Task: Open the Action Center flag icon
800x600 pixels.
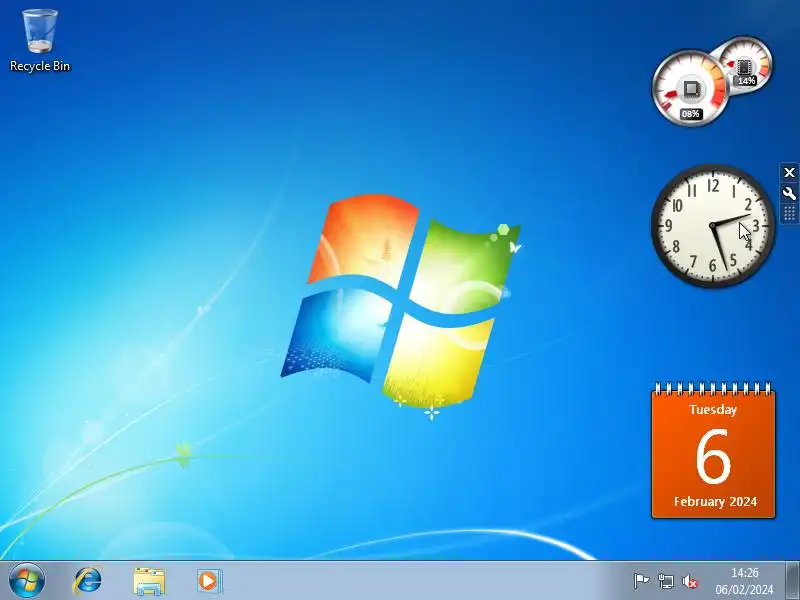Action: click(641, 581)
